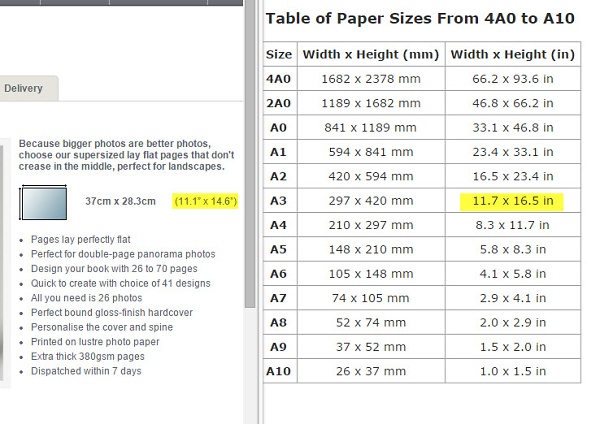Open the Delivery tab
The image size is (600, 424).
[23, 89]
